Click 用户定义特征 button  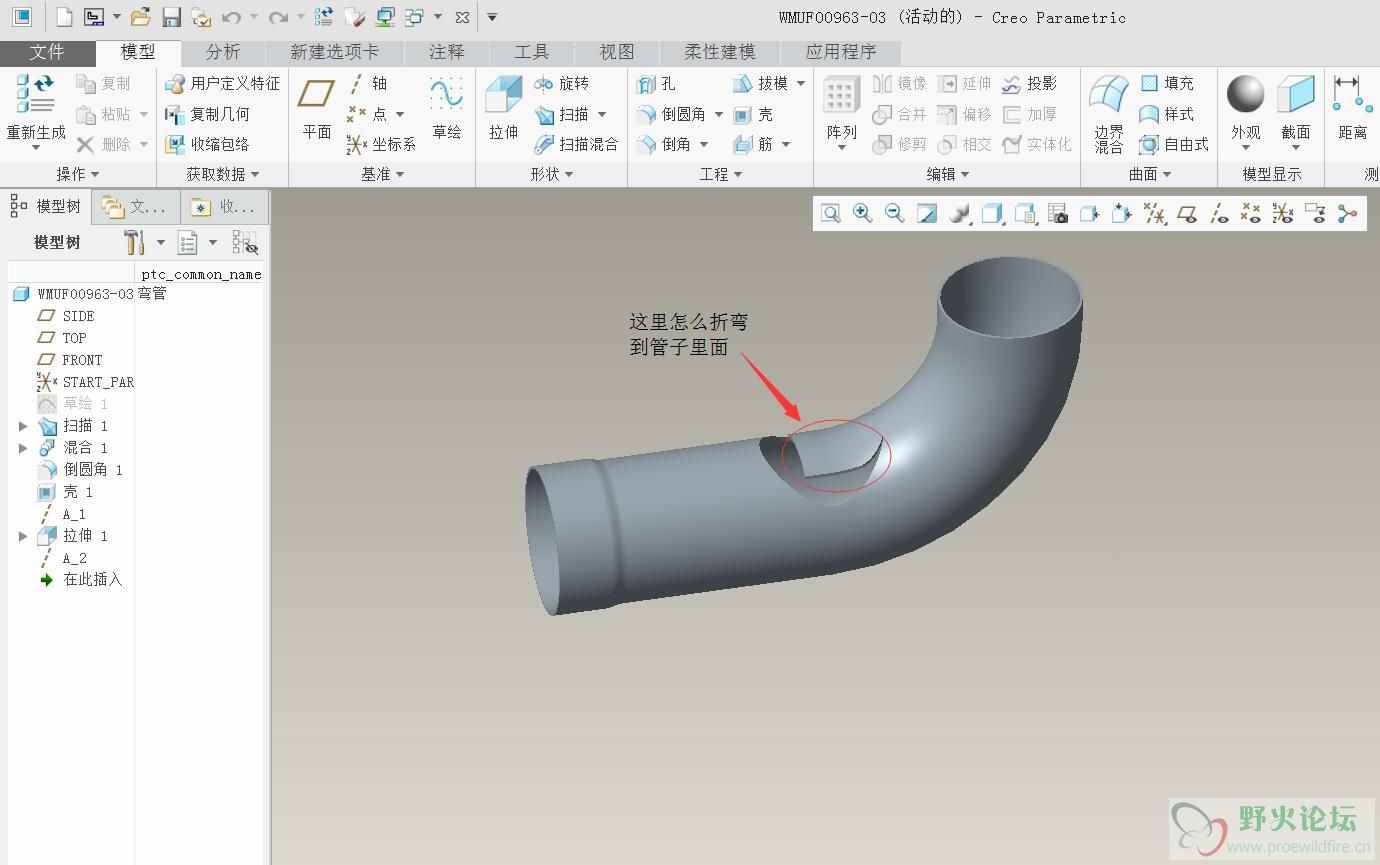coord(222,83)
